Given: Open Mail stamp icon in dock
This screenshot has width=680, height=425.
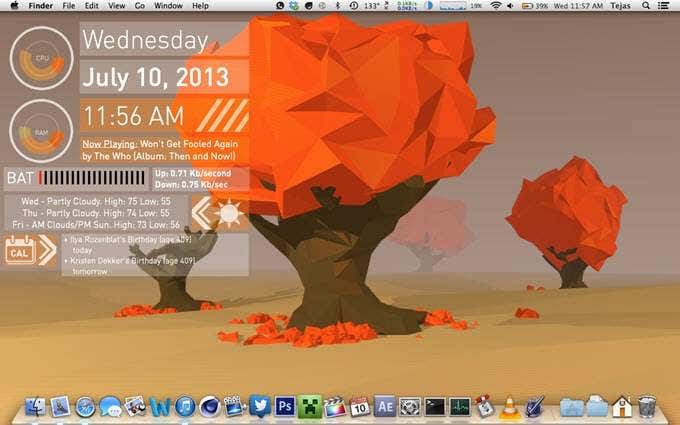Looking at the screenshot, I should click(x=60, y=407).
